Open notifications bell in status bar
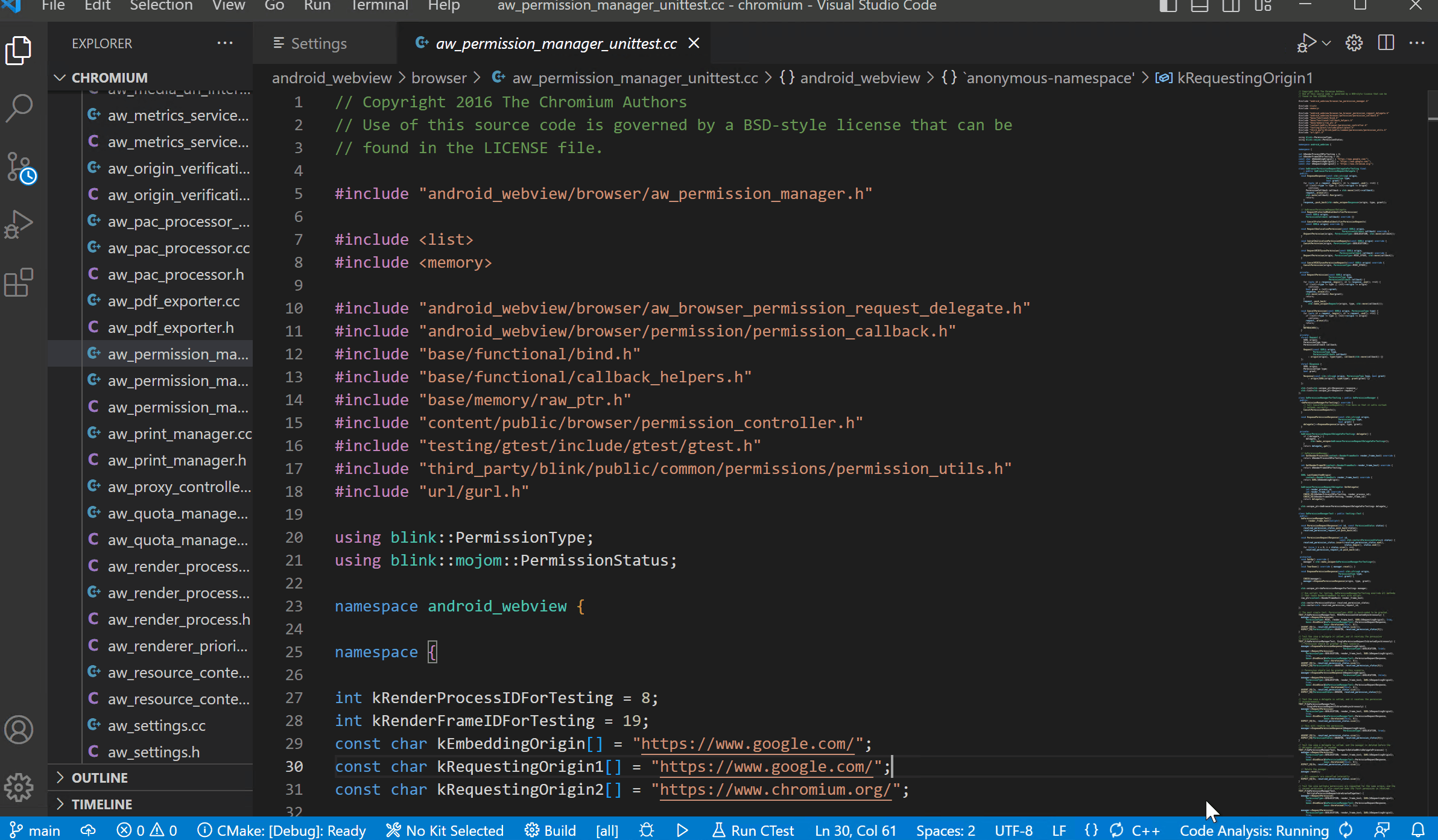Viewport: 1438px width, 840px height. pyautogui.click(x=1419, y=830)
